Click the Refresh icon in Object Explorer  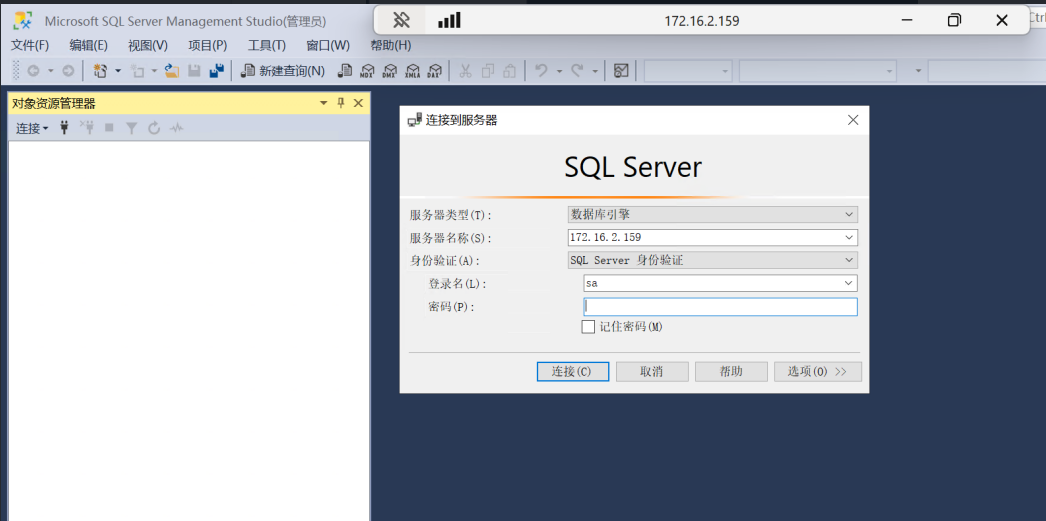click(154, 128)
